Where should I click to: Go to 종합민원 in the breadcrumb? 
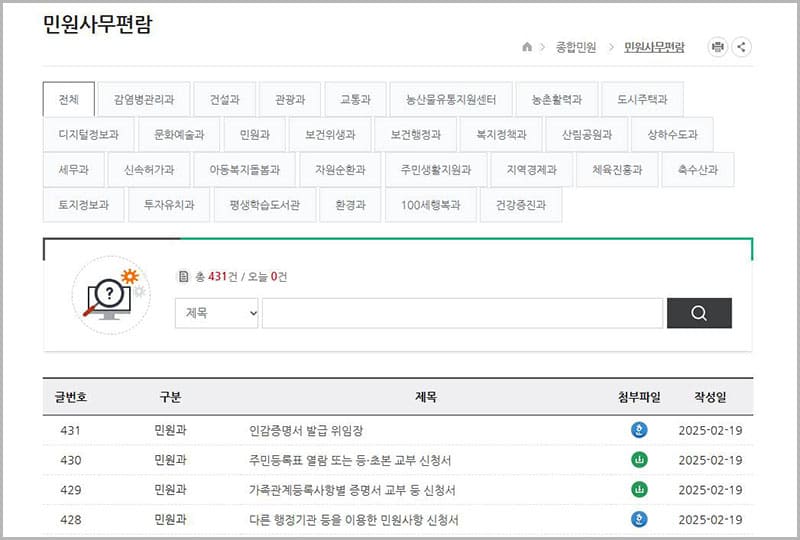tap(575, 47)
